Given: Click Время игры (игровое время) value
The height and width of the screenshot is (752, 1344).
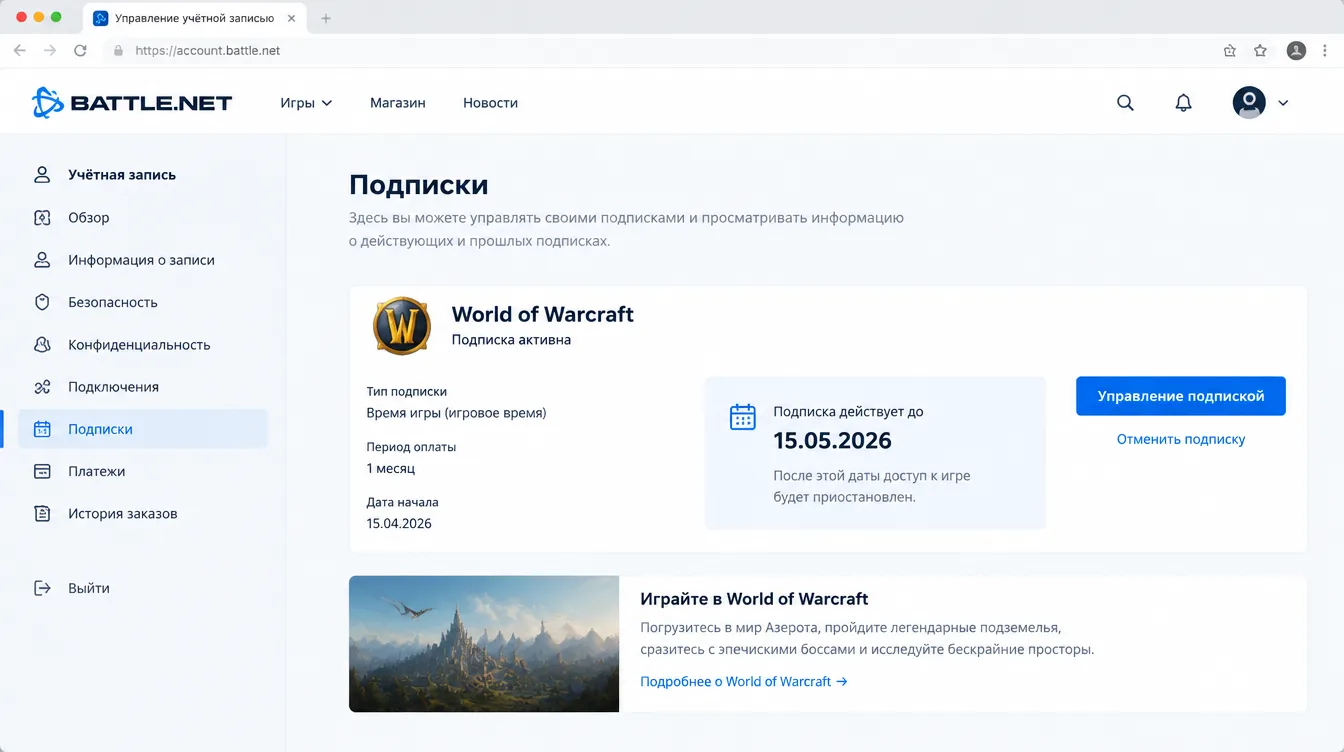Looking at the screenshot, I should click(x=457, y=413).
